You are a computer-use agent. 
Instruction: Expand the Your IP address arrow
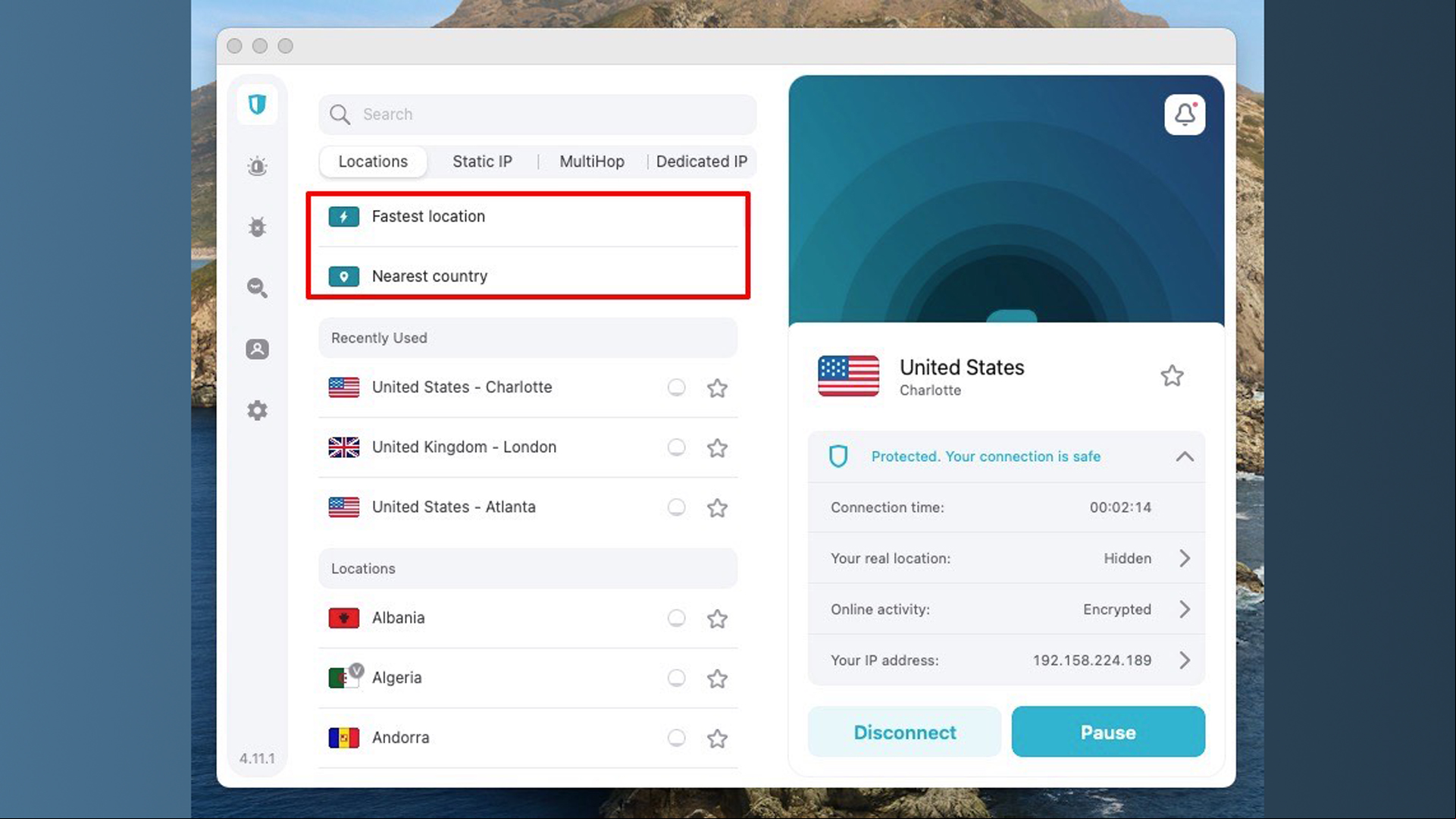1185,660
